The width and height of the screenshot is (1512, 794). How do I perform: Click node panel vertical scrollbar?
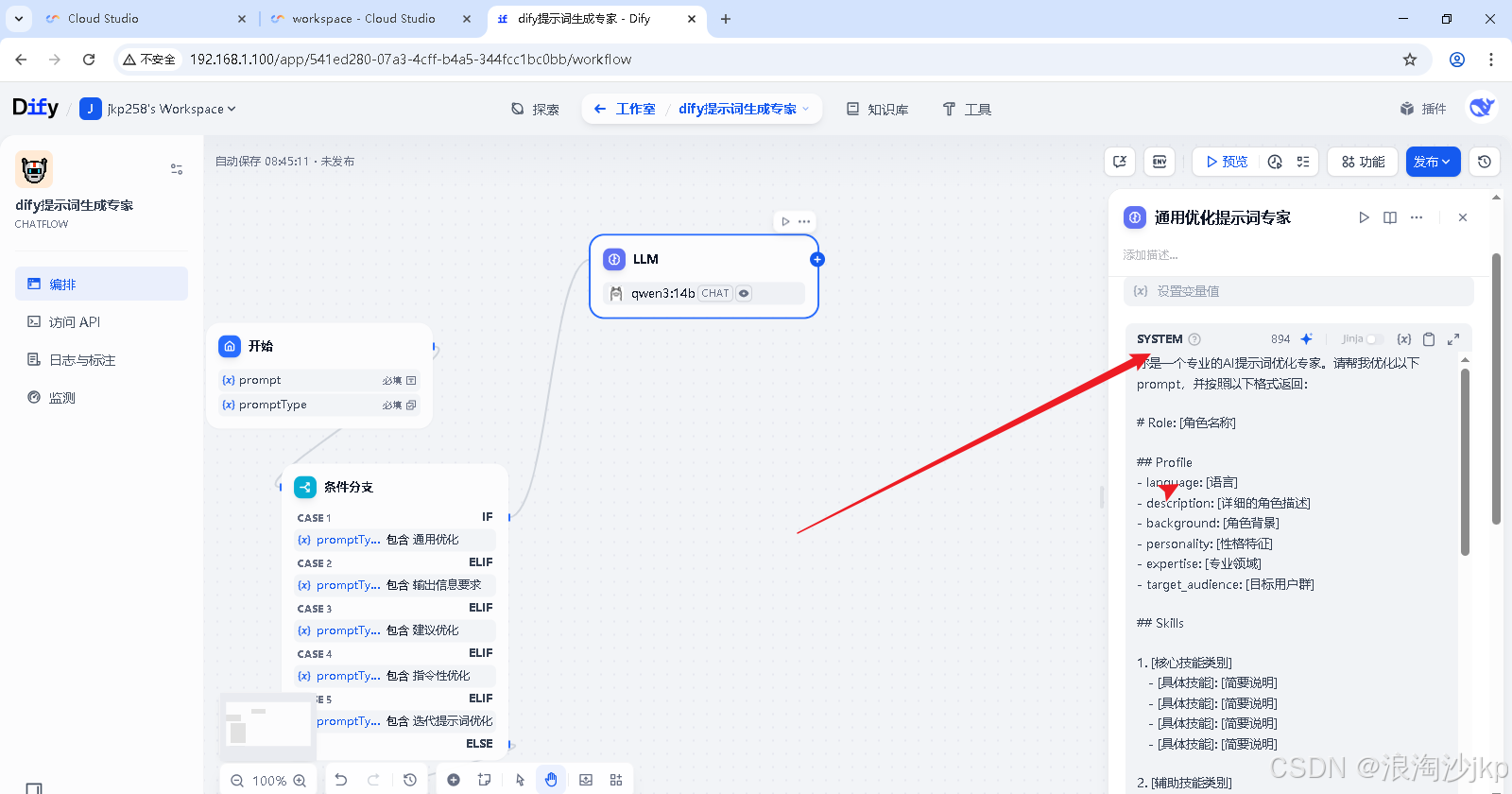click(x=1496, y=388)
